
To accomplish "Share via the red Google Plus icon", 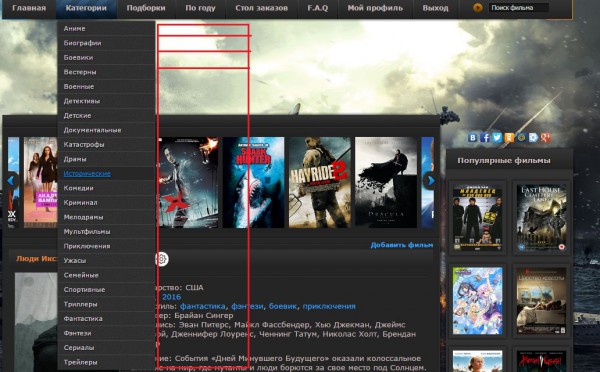I will coord(546,137).
